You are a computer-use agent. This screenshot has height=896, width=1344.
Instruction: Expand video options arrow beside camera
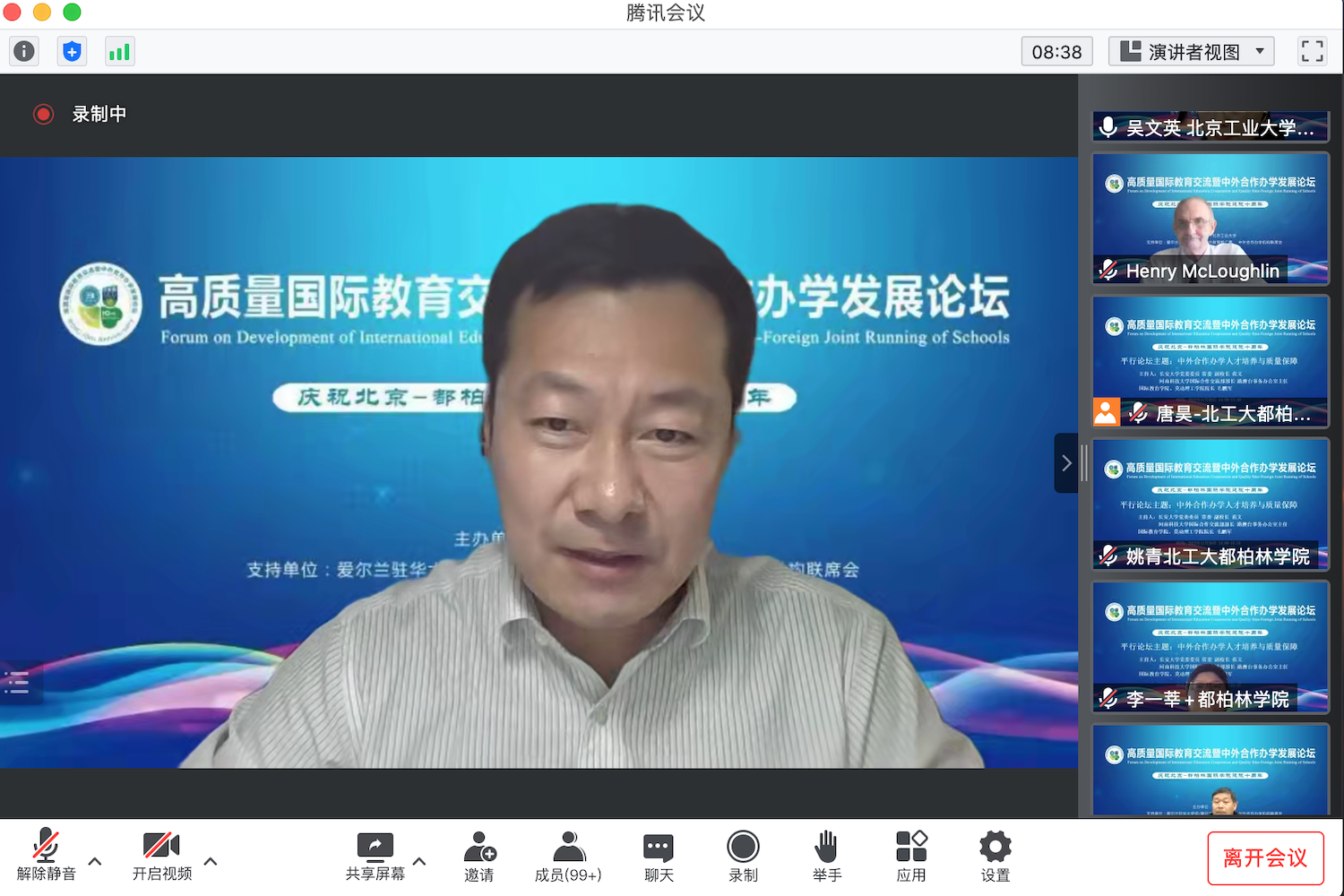(x=211, y=861)
